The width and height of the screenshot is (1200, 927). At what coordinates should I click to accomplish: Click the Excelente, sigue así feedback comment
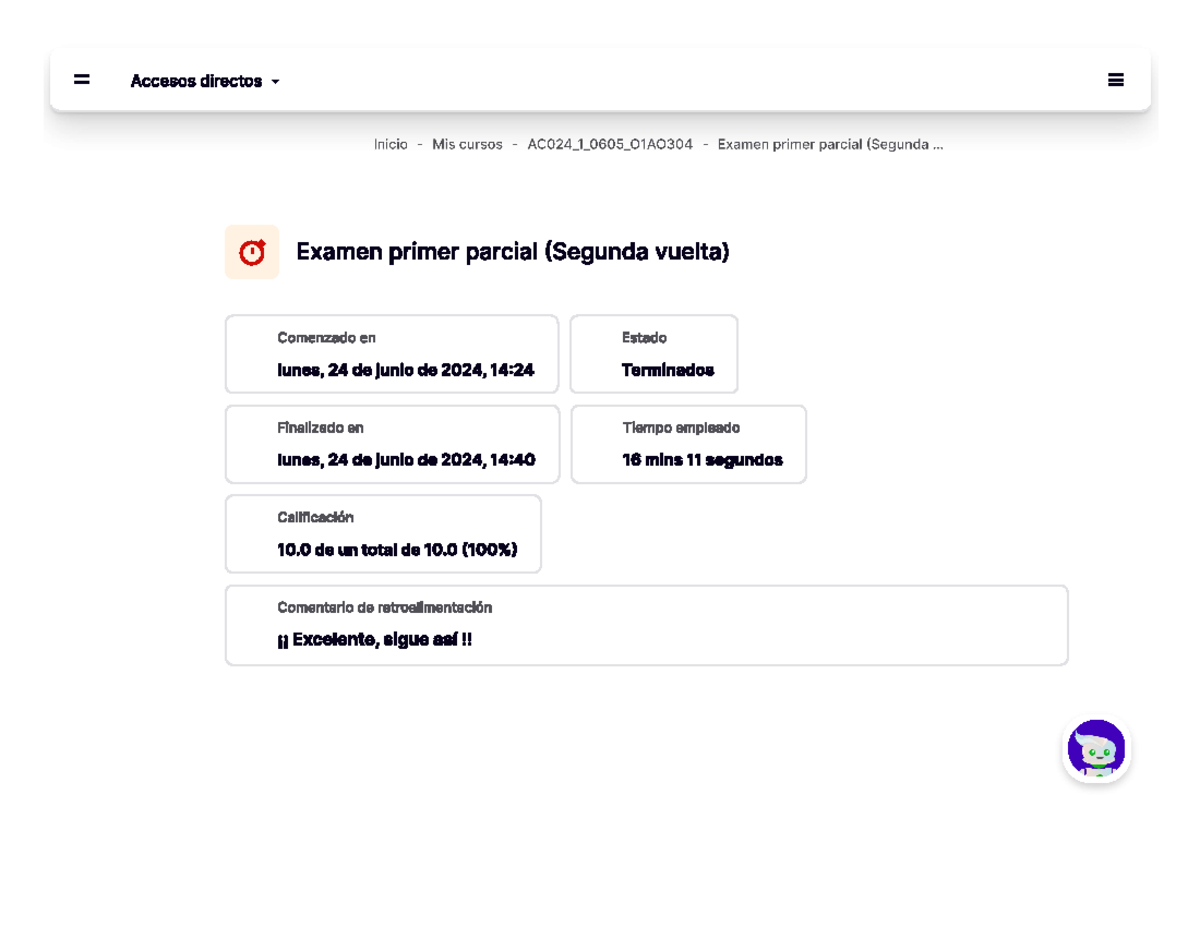point(374,639)
